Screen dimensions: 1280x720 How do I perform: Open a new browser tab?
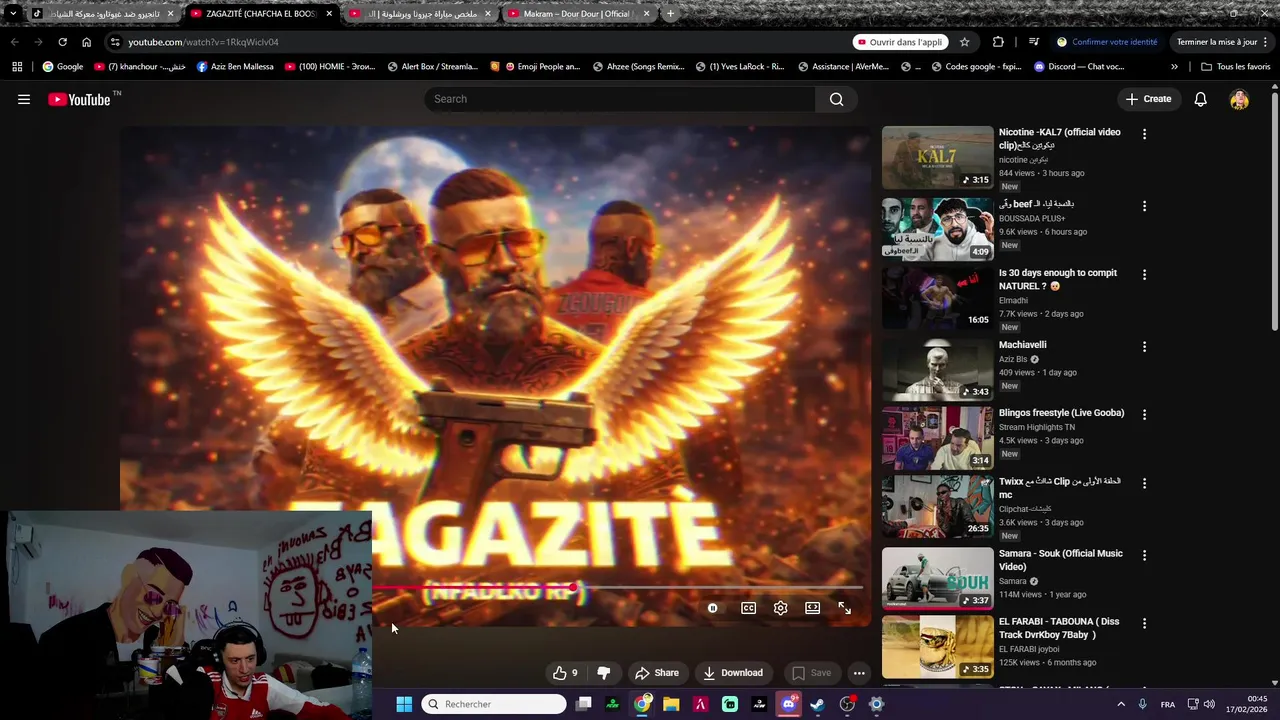click(670, 14)
